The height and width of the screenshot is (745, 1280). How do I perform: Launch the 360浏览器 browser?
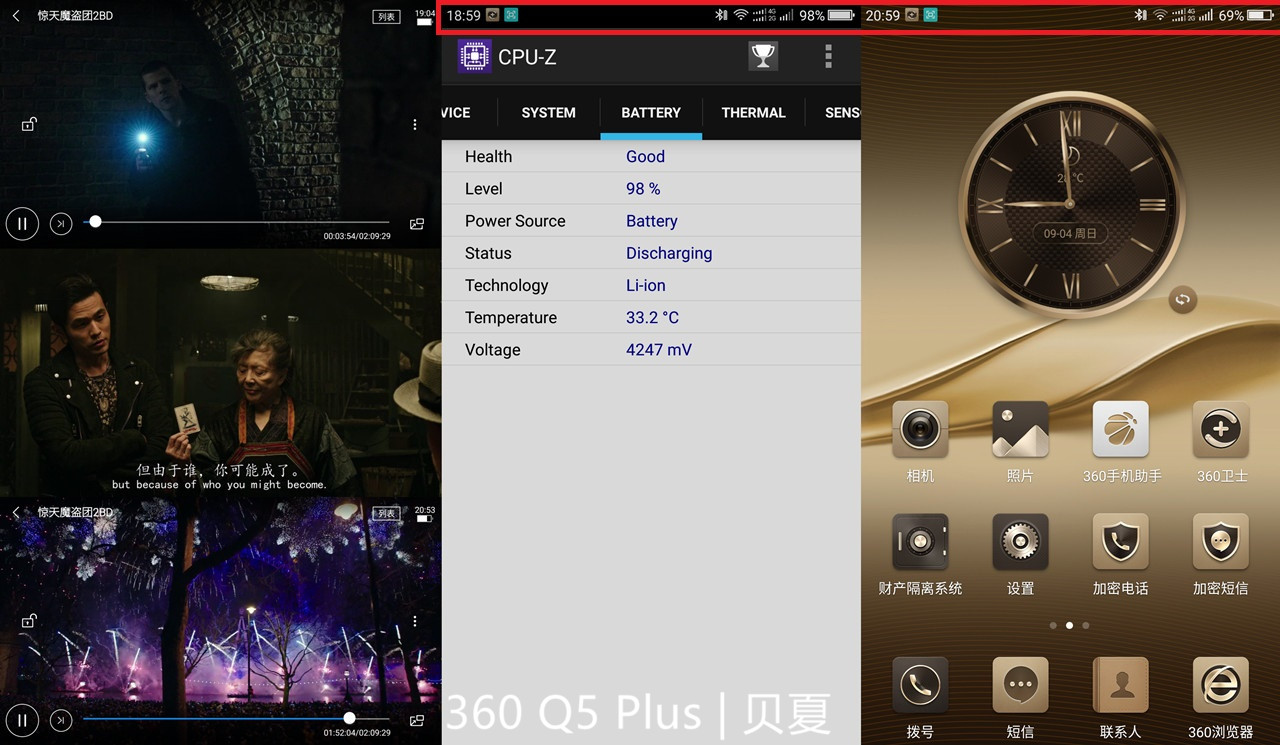coord(1221,685)
